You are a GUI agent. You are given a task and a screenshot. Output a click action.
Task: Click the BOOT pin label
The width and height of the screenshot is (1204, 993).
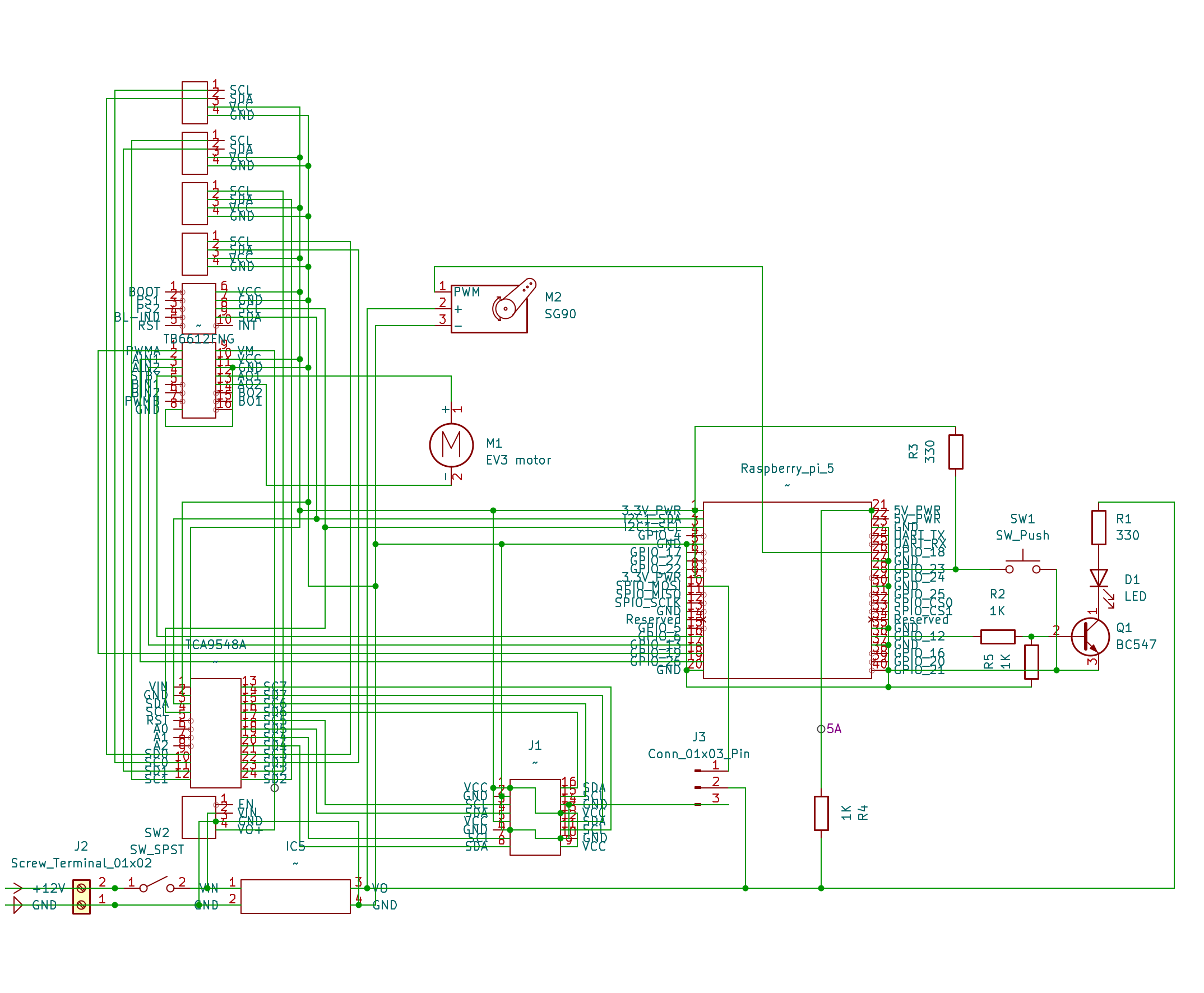click(x=144, y=293)
